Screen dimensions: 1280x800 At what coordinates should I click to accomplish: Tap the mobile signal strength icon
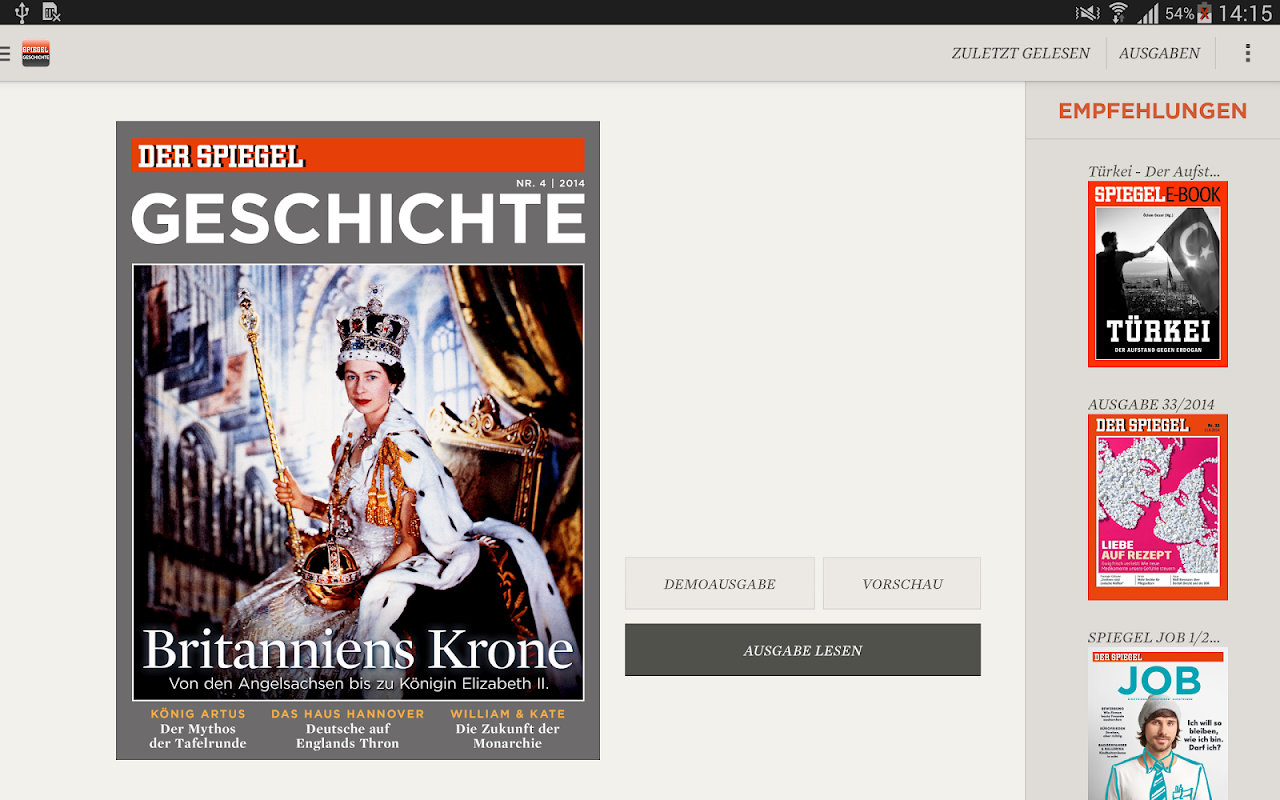coord(1149,13)
